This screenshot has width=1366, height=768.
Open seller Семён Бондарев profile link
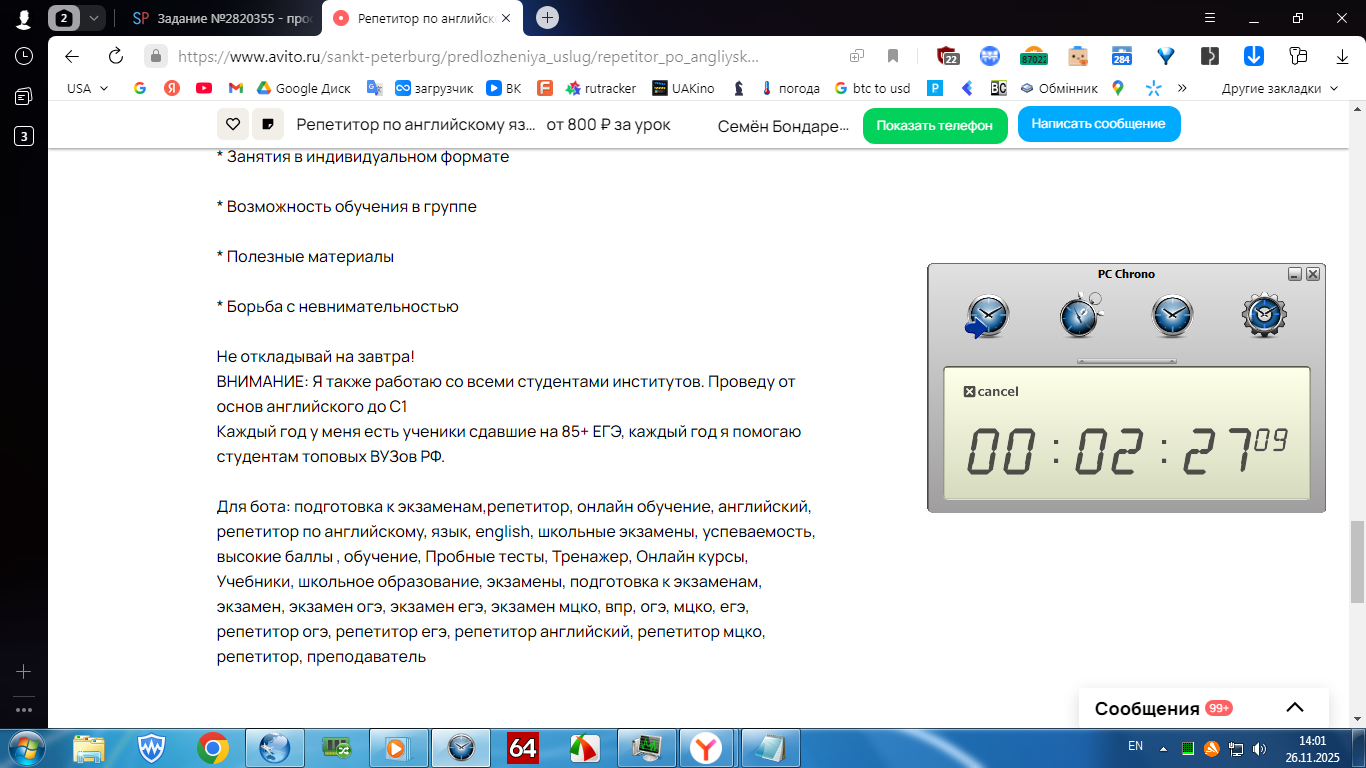(x=783, y=125)
